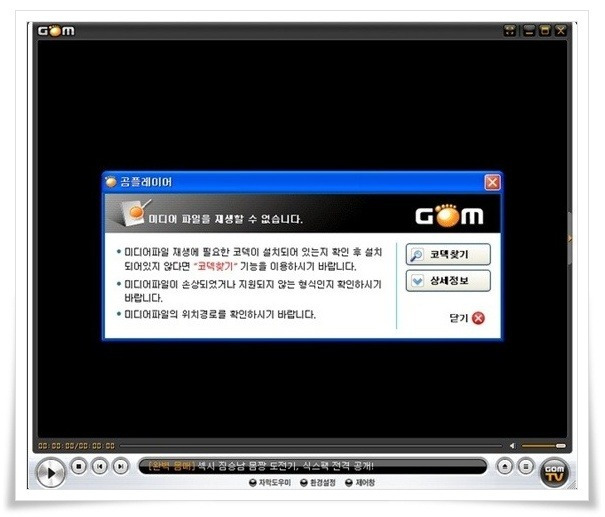Close the 곰플레이어 error dialog with red X
Image resolution: width=605 pixels, height=517 pixels.
tap(492, 182)
